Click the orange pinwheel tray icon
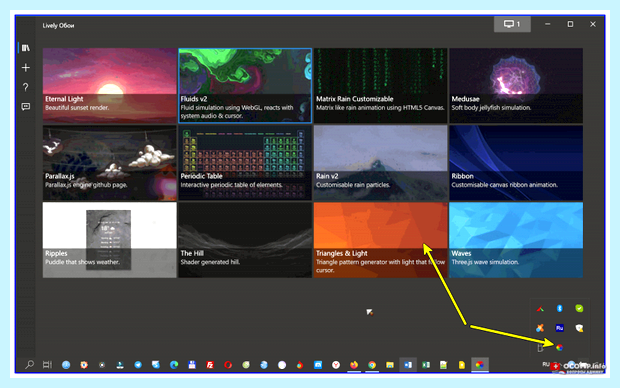 point(540,328)
